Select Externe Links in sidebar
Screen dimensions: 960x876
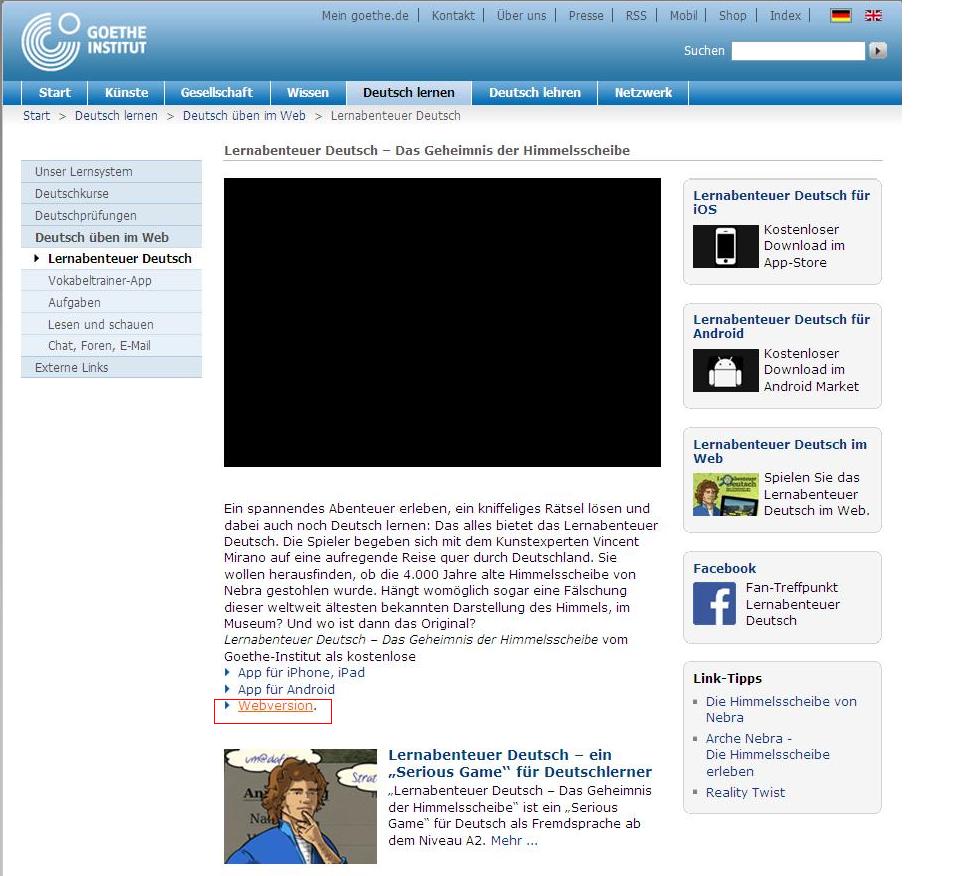coord(111,367)
